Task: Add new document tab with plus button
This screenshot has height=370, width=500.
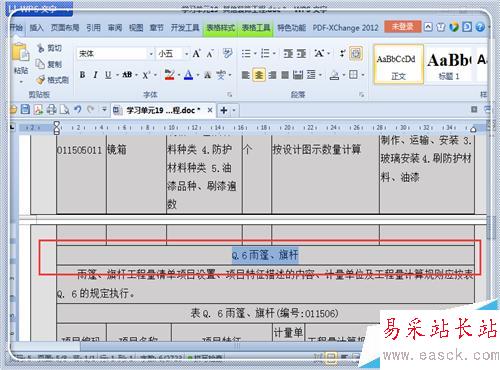Action: [224, 110]
